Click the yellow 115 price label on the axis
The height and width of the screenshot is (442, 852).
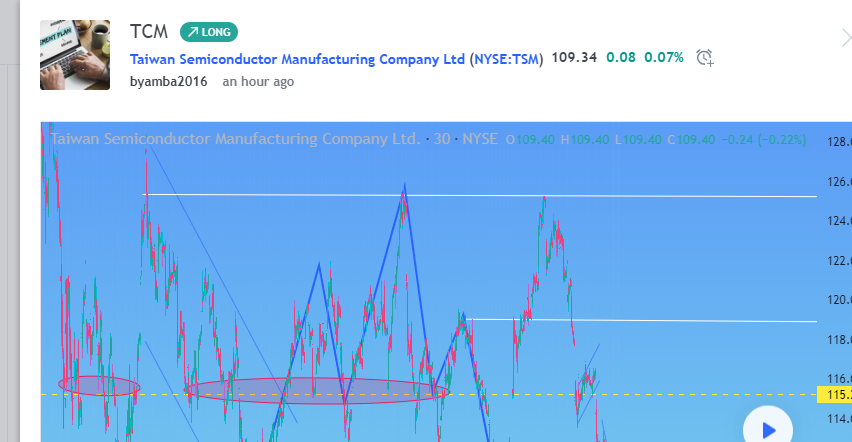tap(835, 395)
